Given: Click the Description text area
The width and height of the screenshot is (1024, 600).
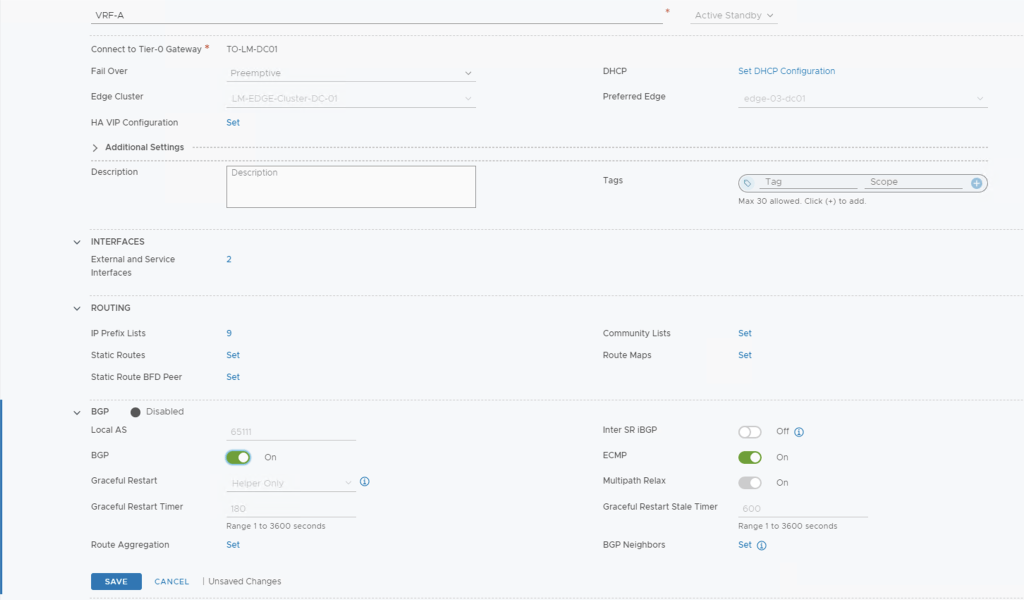Looking at the screenshot, I should pos(350,187).
